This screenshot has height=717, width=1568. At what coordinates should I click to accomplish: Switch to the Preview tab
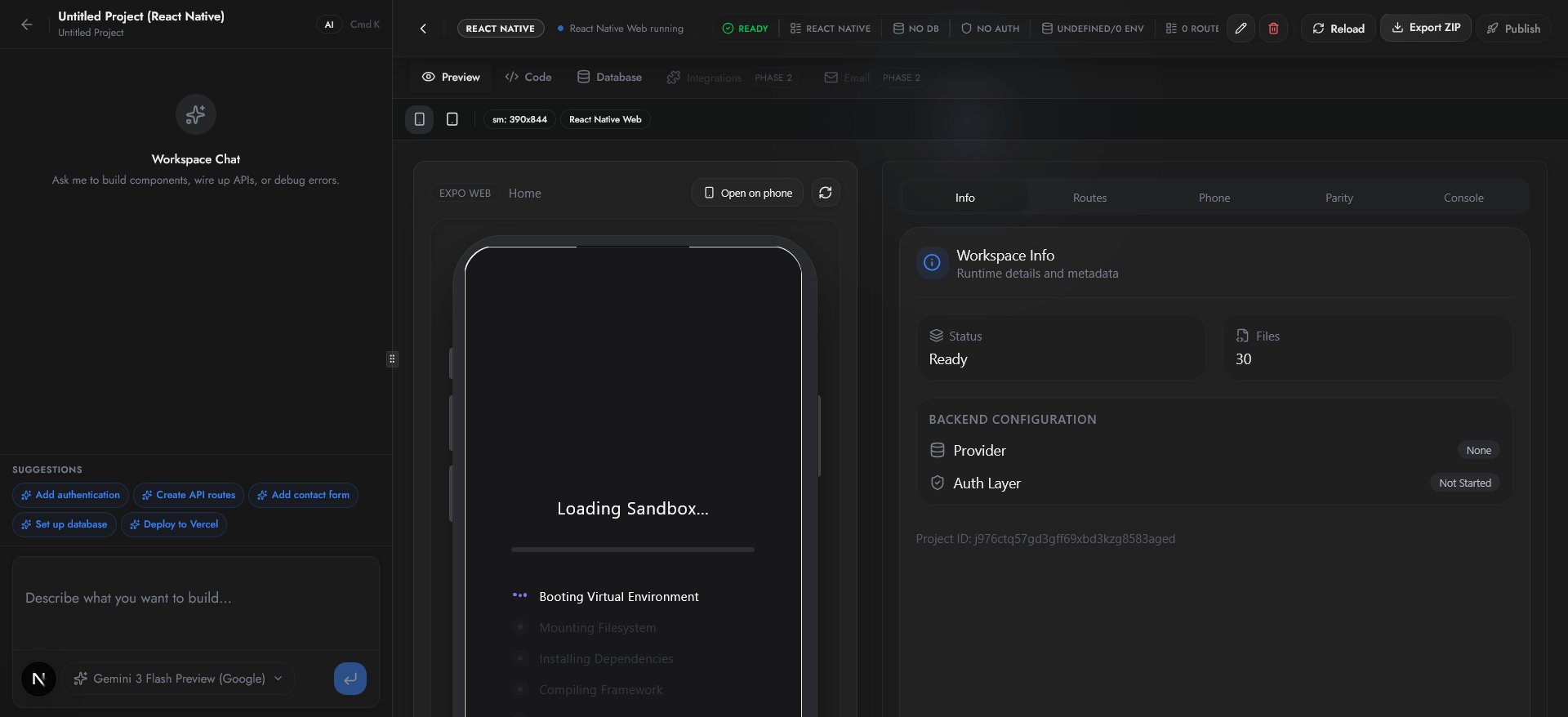click(451, 78)
